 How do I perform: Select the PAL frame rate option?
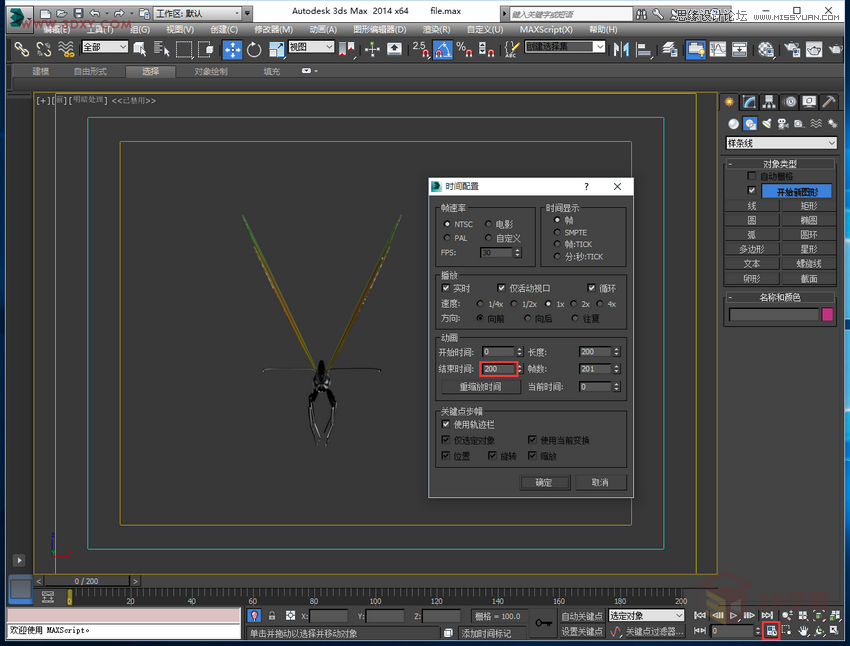(448, 238)
